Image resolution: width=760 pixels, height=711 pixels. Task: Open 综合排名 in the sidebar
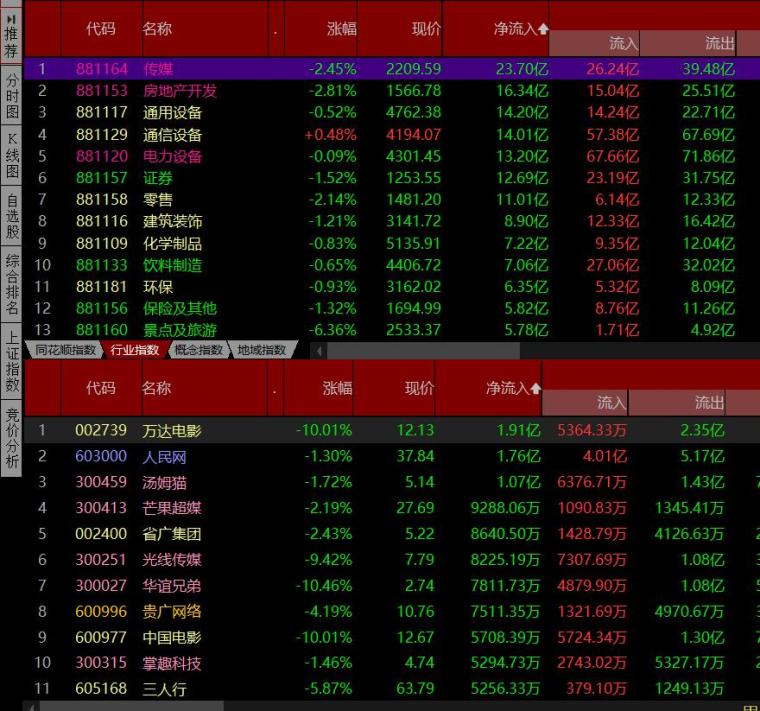[11, 284]
